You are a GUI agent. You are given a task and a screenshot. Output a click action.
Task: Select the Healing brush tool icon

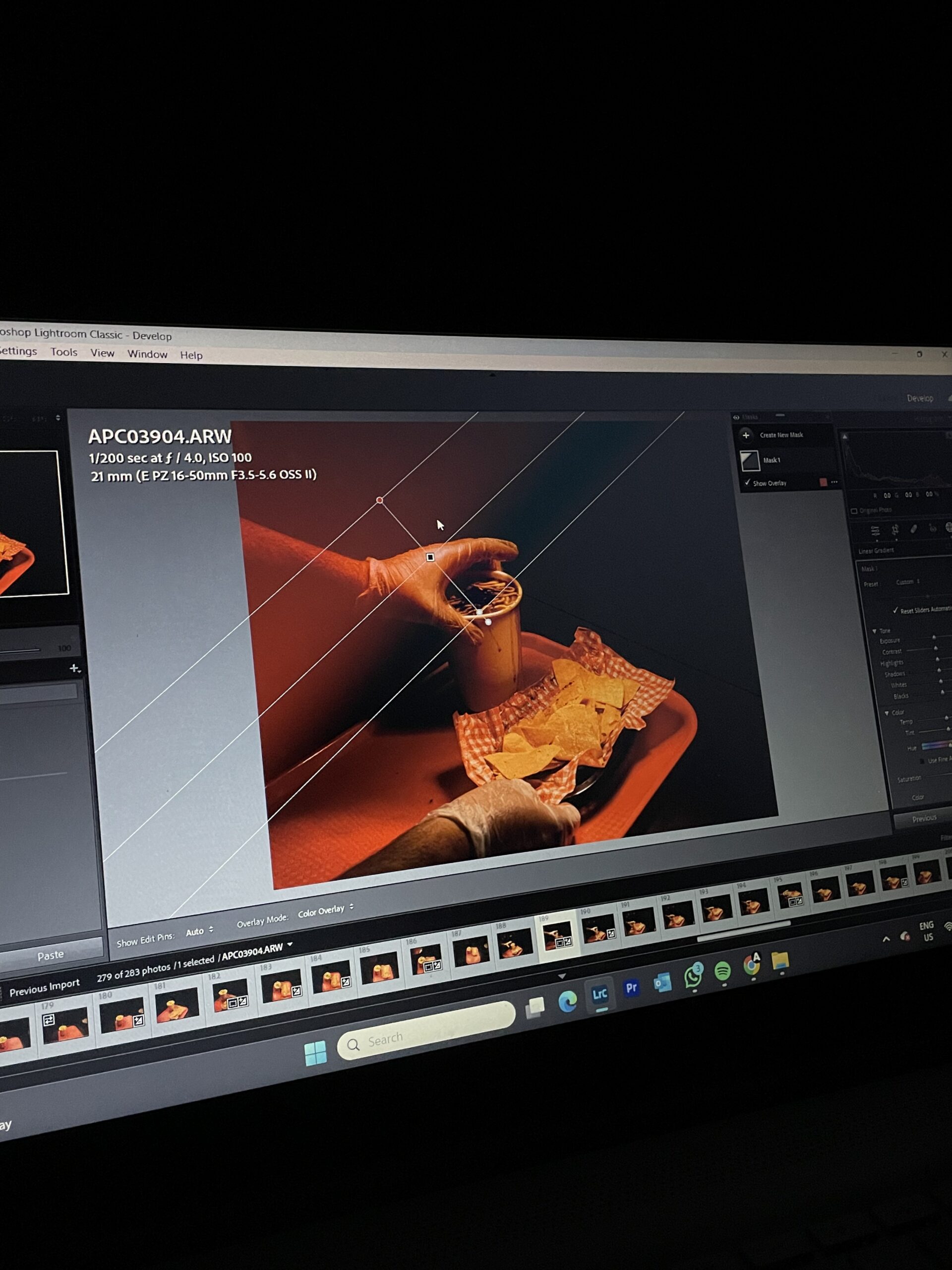click(913, 529)
